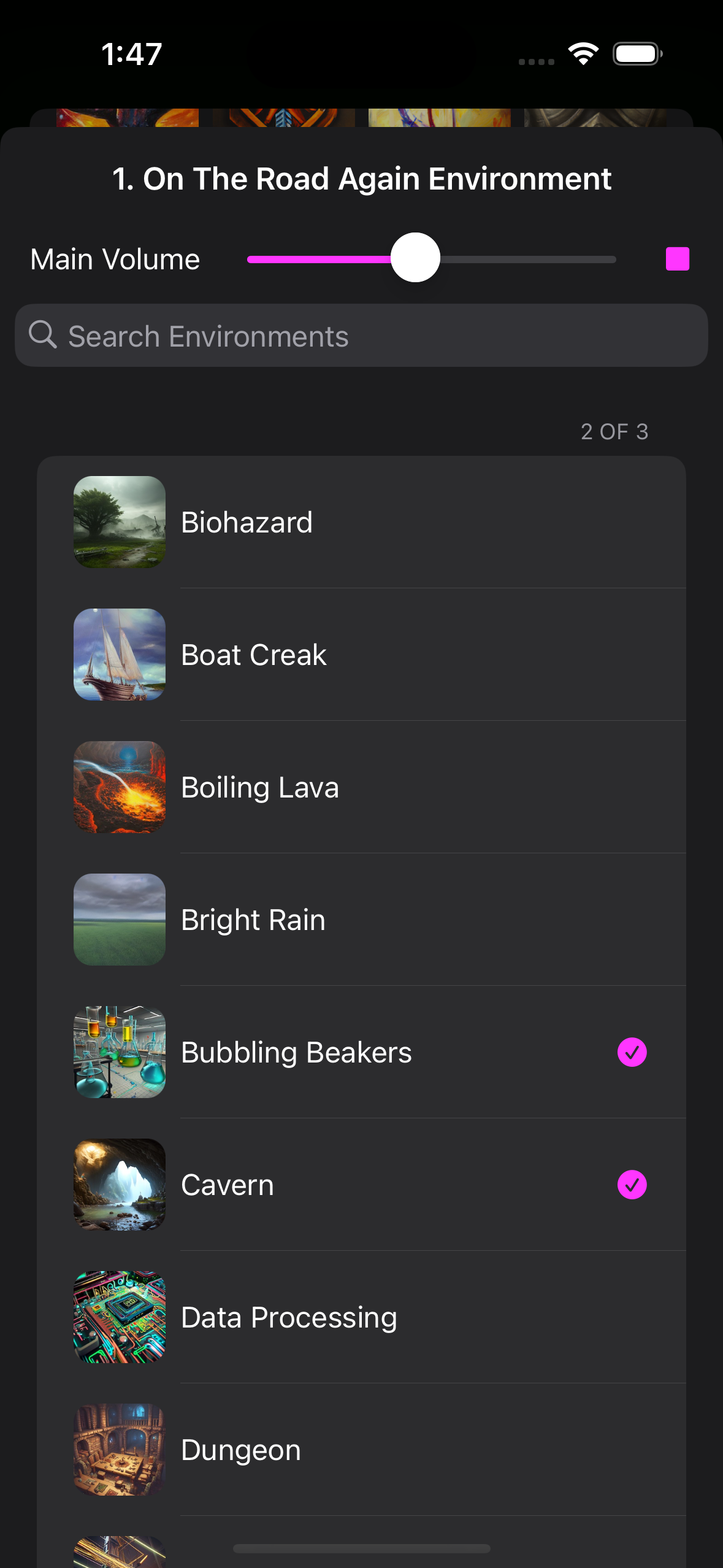The height and width of the screenshot is (1568, 723).
Task: Select the Boat Creak environment name
Action: (254, 655)
